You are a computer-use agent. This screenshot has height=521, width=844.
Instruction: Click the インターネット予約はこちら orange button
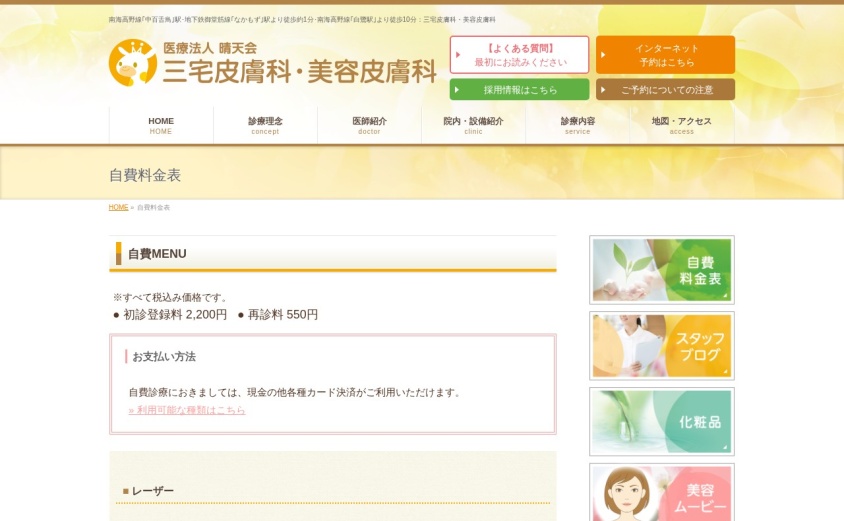tap(665, 55)
